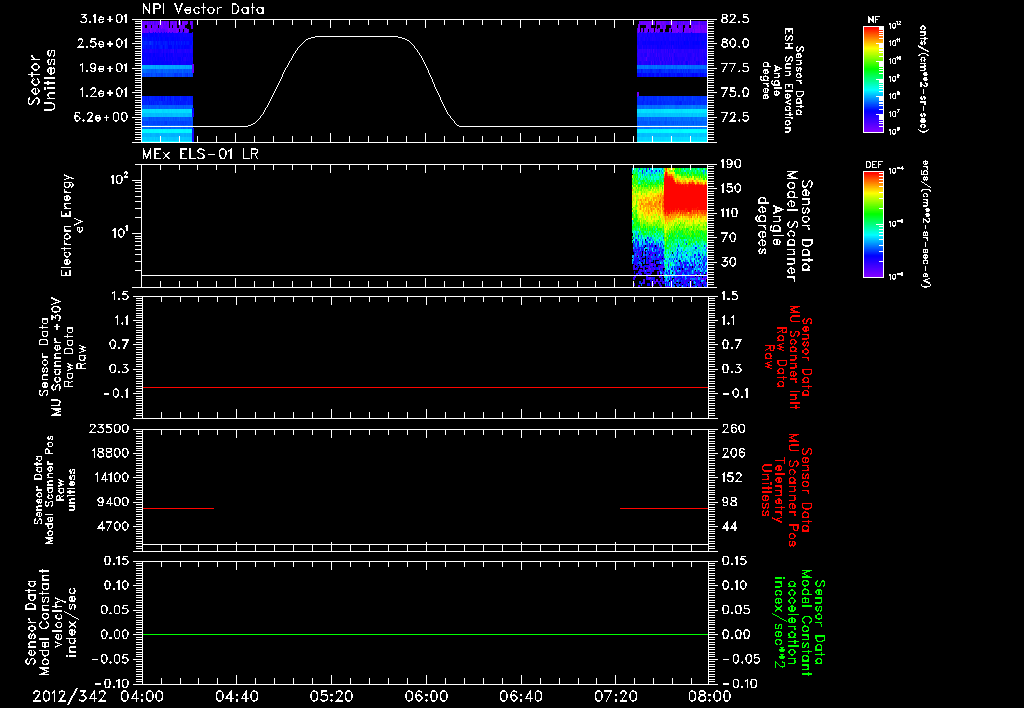Click the 'Model Scanner Pos Raw unitless' axis title
1024x708 pixels.
pyautogui.click(x=55, y=490)
